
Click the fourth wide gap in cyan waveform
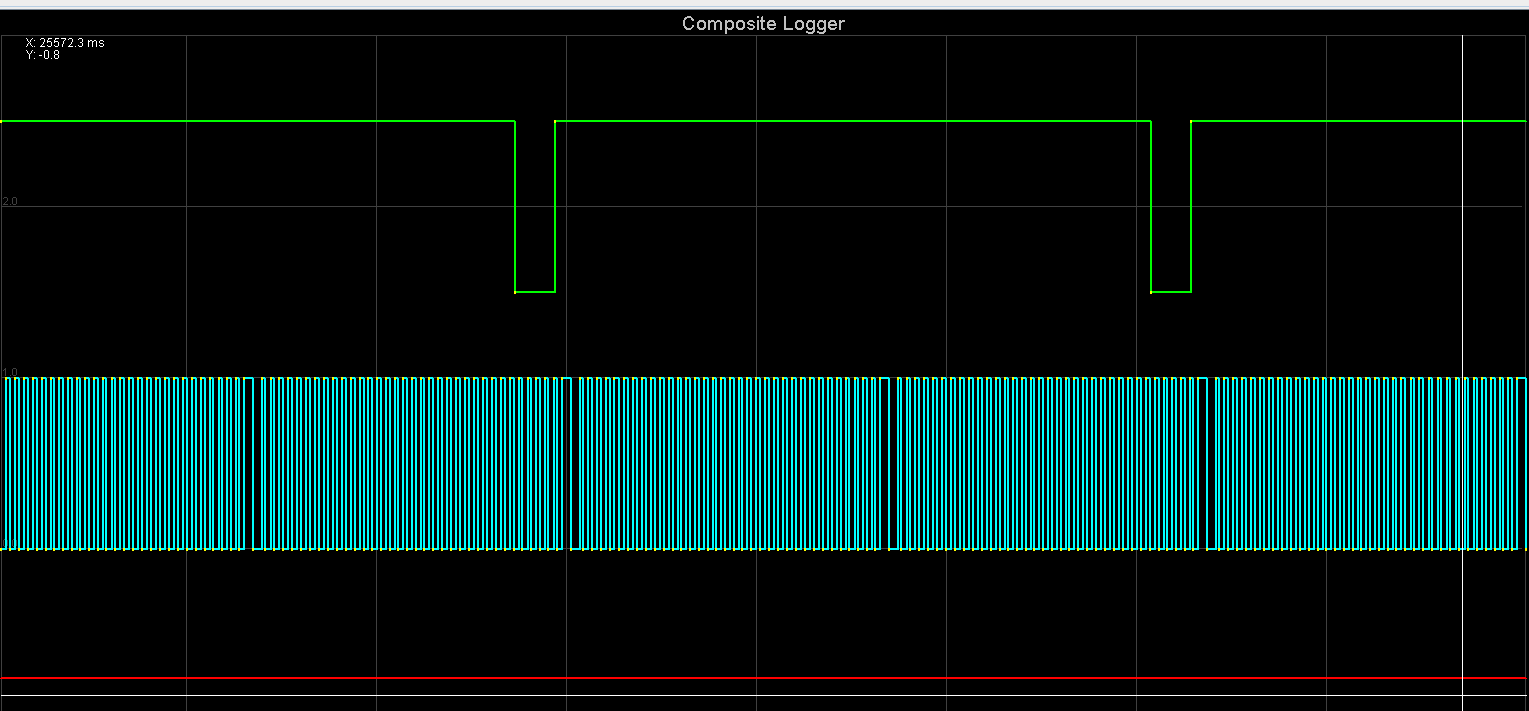click(1207, 464)
